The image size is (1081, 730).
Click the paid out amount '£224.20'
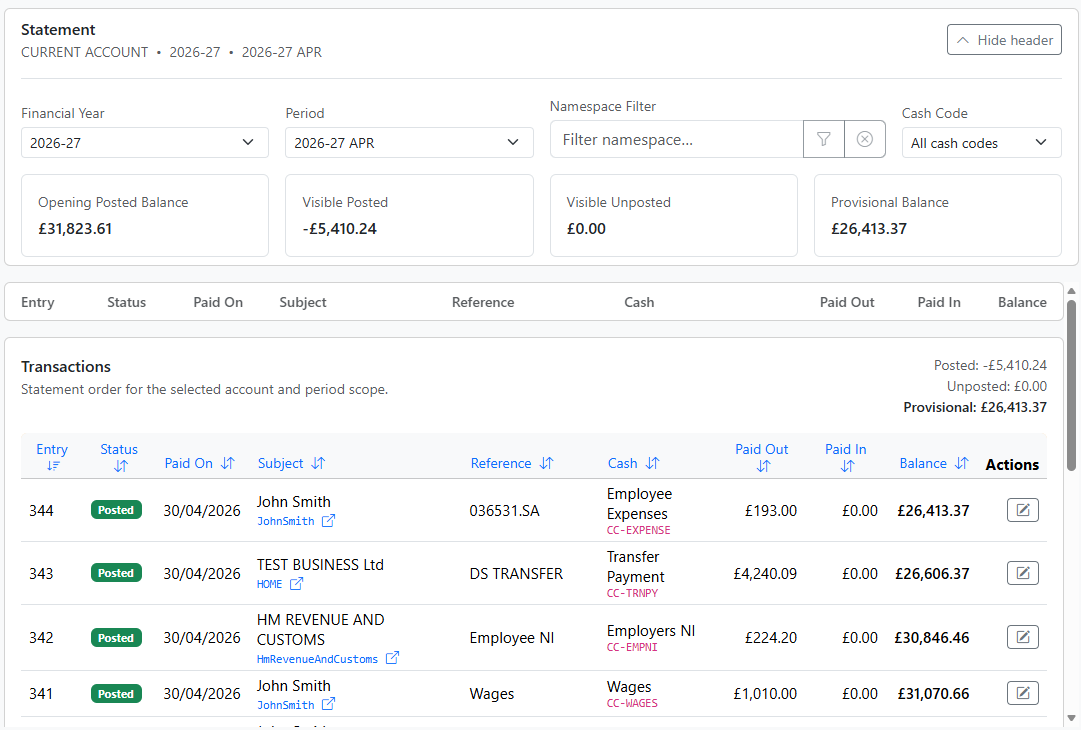coord(771,638)
